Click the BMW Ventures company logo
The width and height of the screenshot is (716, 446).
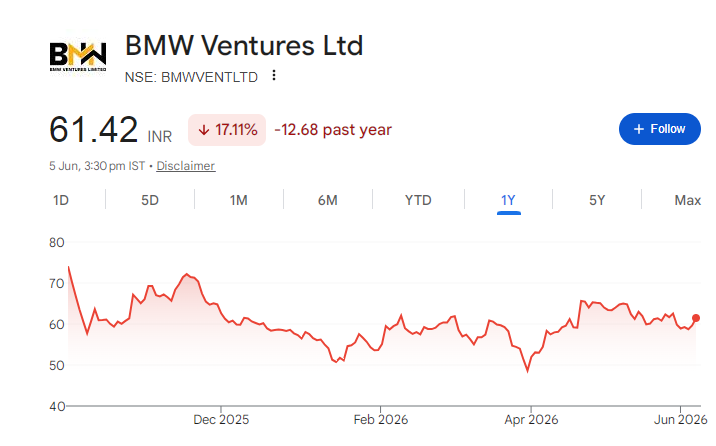pyautogui.click(x=78, y=55)
